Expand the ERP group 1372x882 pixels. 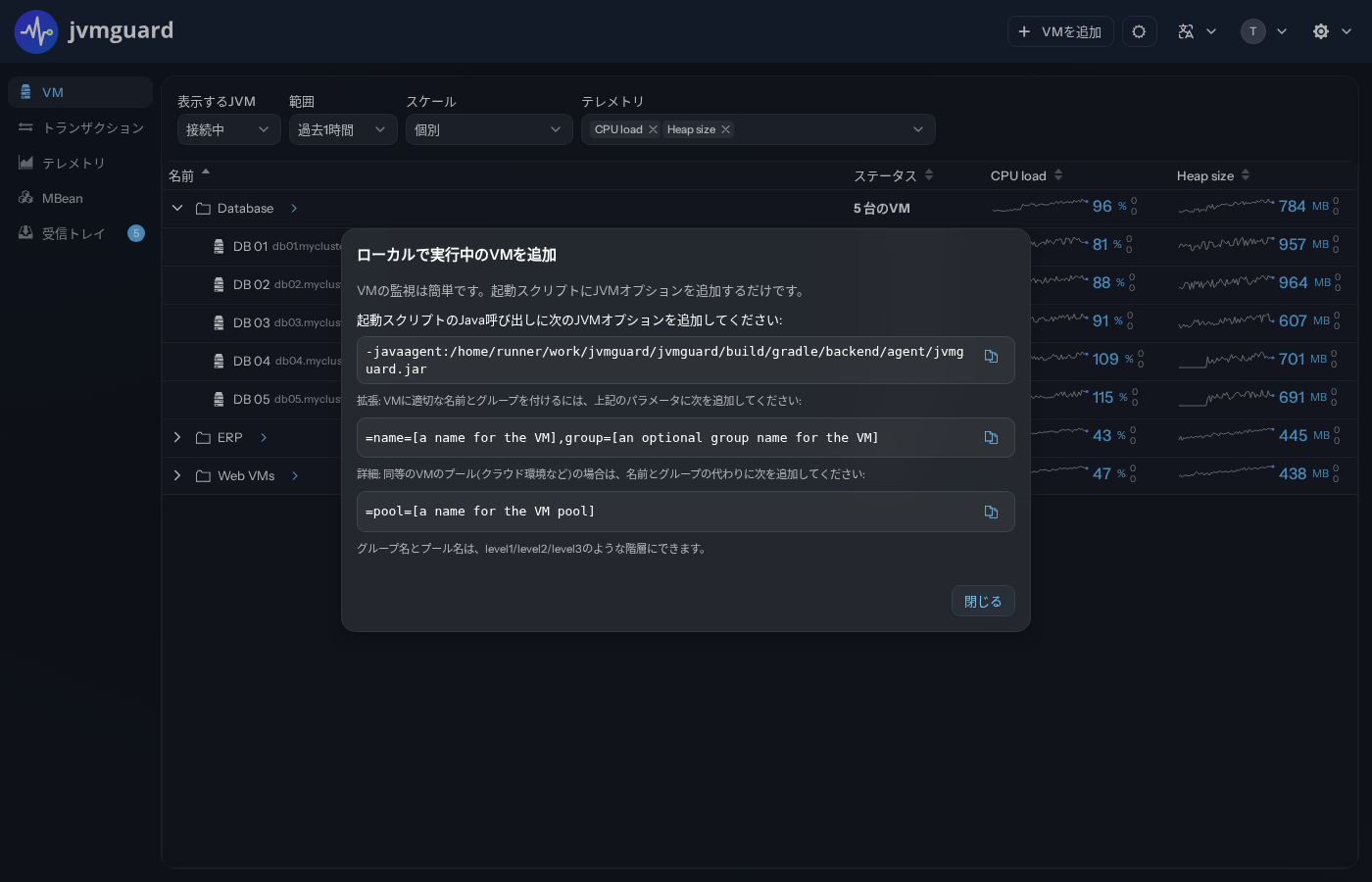tap(177, 437)
